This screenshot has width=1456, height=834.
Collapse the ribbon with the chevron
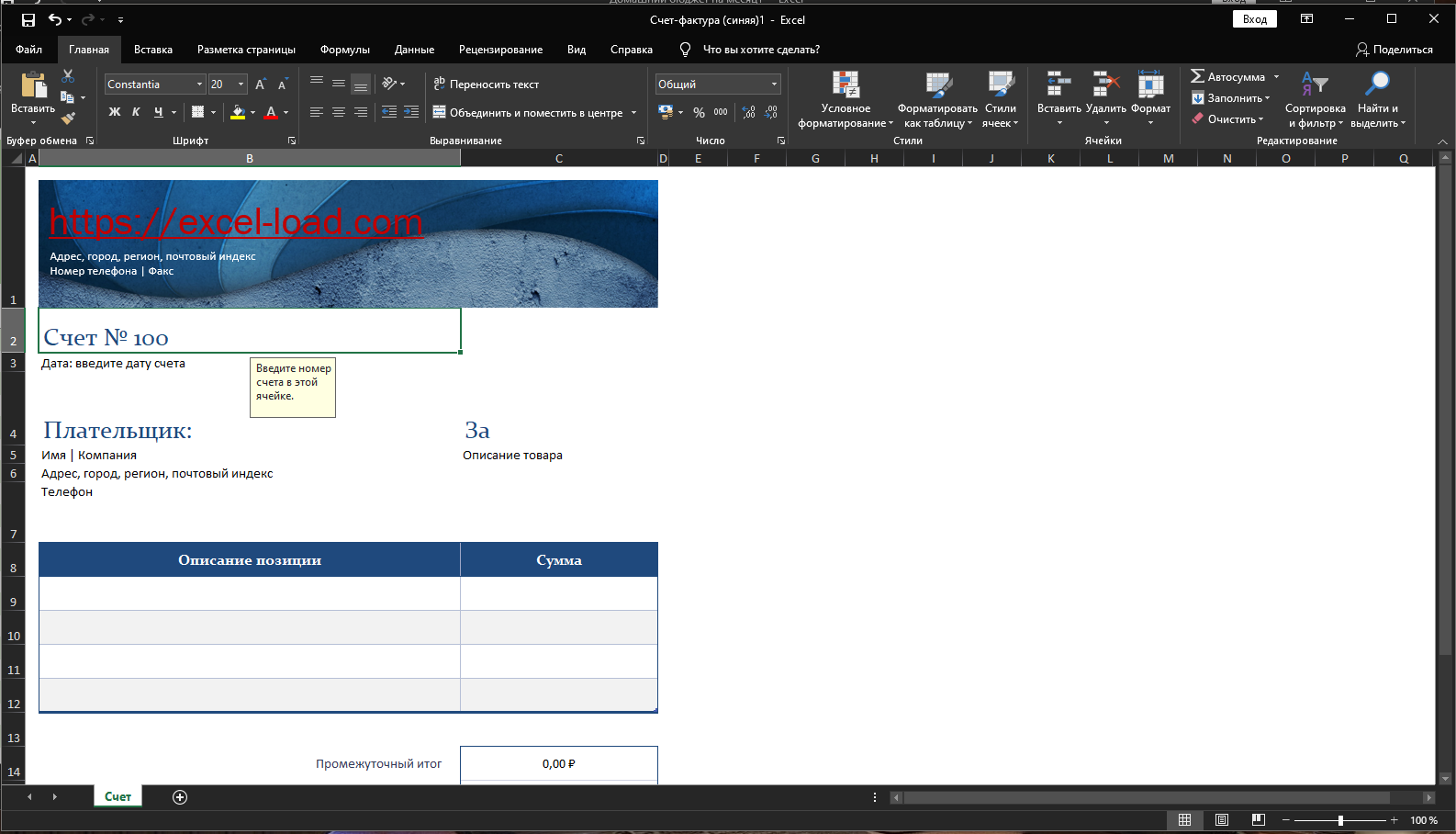pyautogui.click(x=1442, y=141)
